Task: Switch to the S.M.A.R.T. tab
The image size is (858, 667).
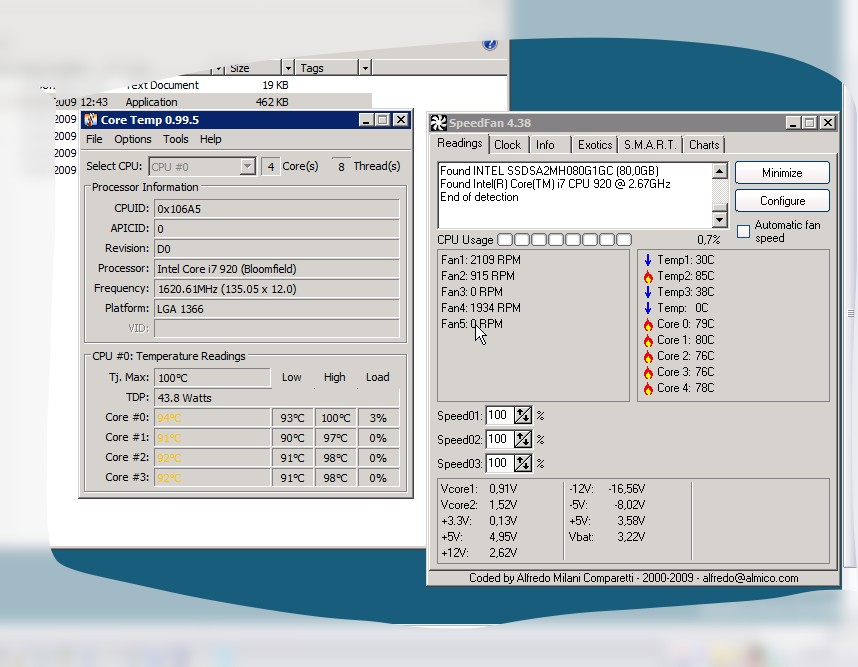Action: point(650,145)
